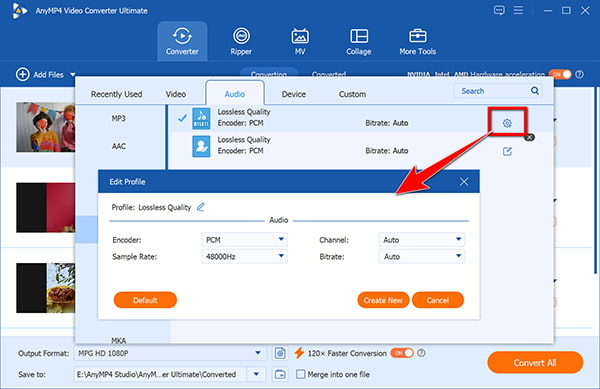
Task: Expand the Encoder PCM dropdown
Action: [x=244, y=239]
